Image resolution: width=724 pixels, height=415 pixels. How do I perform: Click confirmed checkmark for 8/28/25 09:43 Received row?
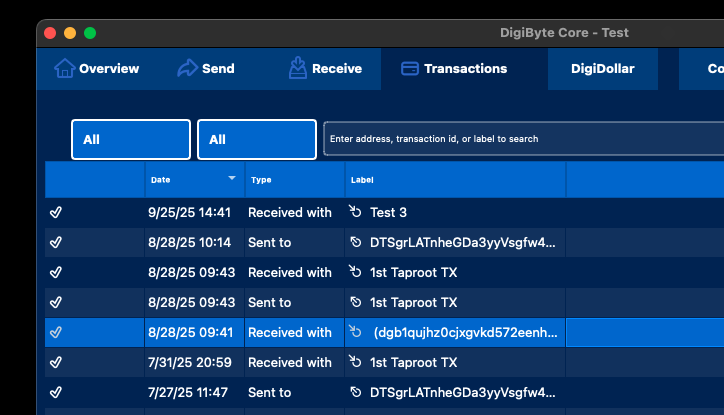click(56, 272)
